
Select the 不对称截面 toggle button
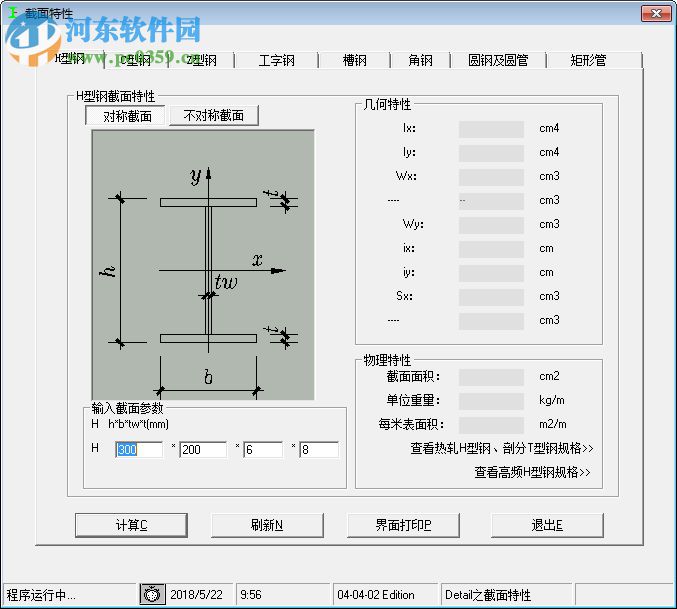[214, 116]
